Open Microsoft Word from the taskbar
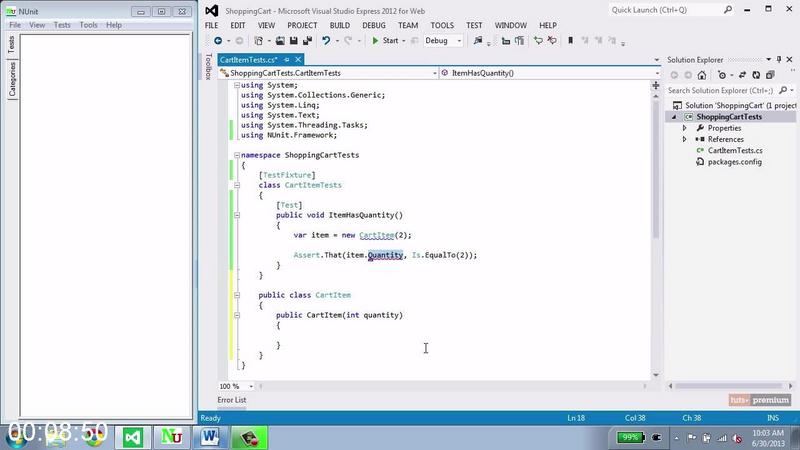 [x=210, y=437]
